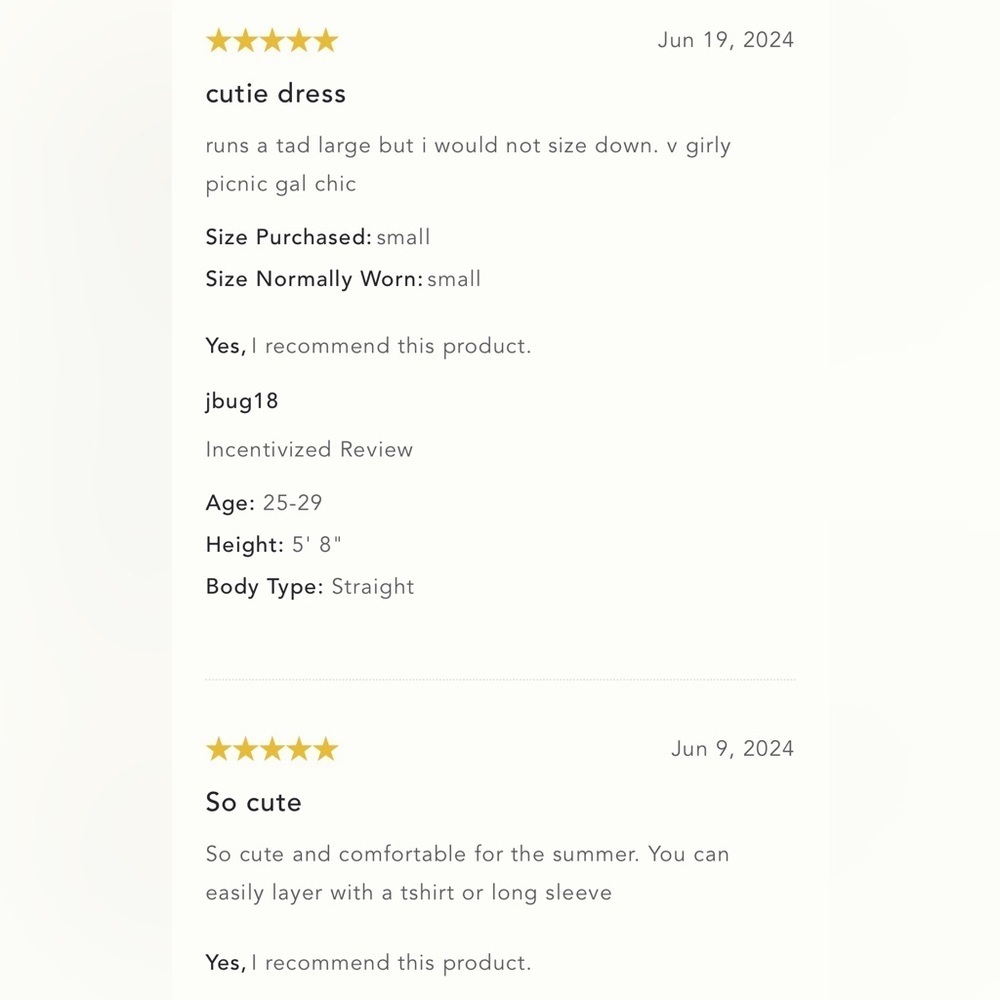Click the first star of the So cute rating
Viewport: 1000px width, 1000px height.
point(219,749)
